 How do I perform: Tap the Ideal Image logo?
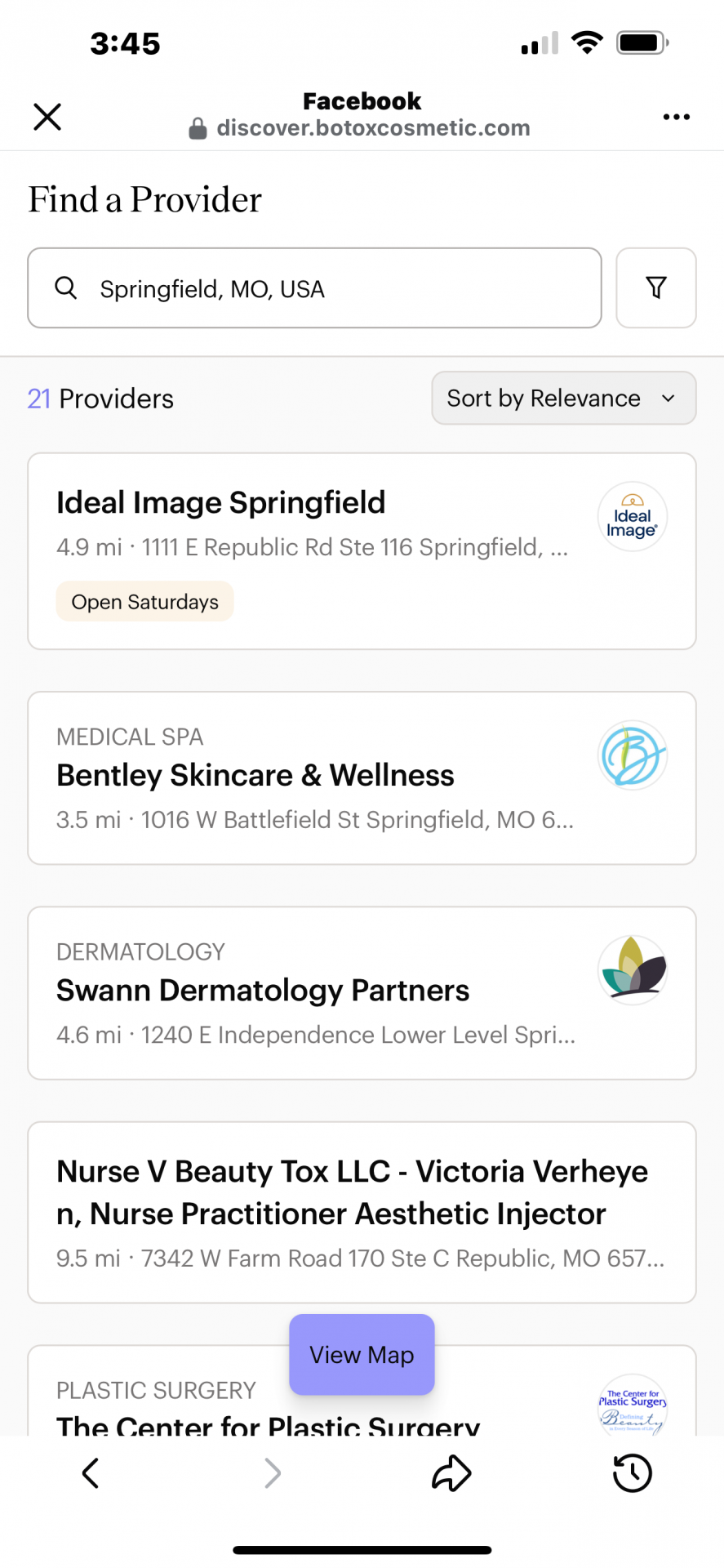click(633, 517)
